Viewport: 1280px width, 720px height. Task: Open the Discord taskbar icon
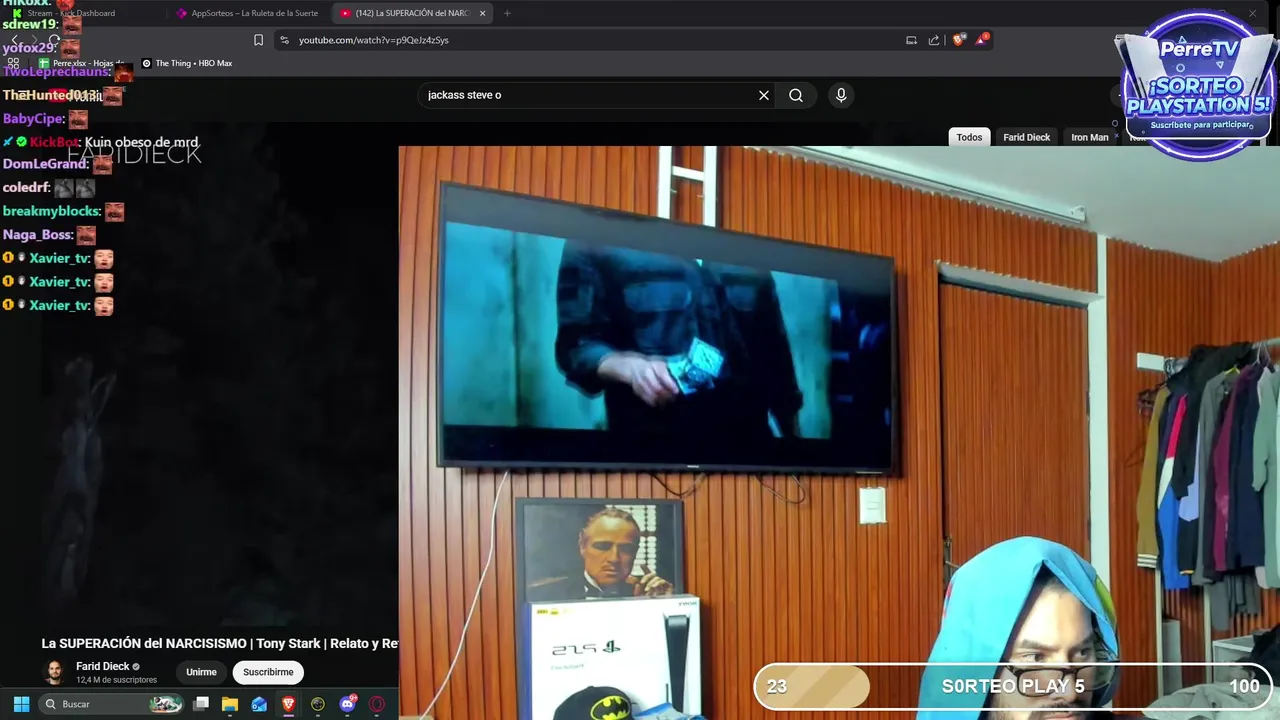(x=348, y=704)
